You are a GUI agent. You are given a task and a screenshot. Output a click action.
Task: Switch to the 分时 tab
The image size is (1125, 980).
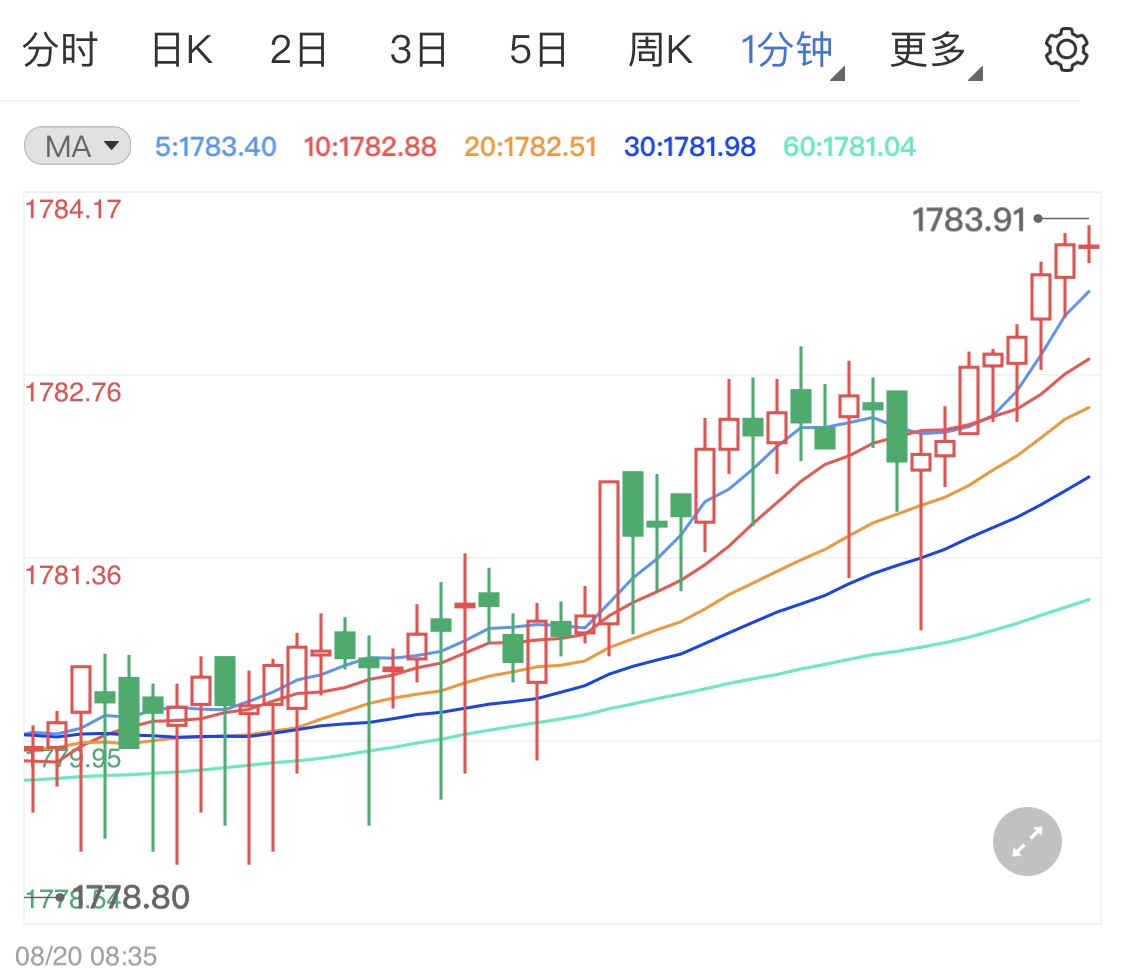60,50
